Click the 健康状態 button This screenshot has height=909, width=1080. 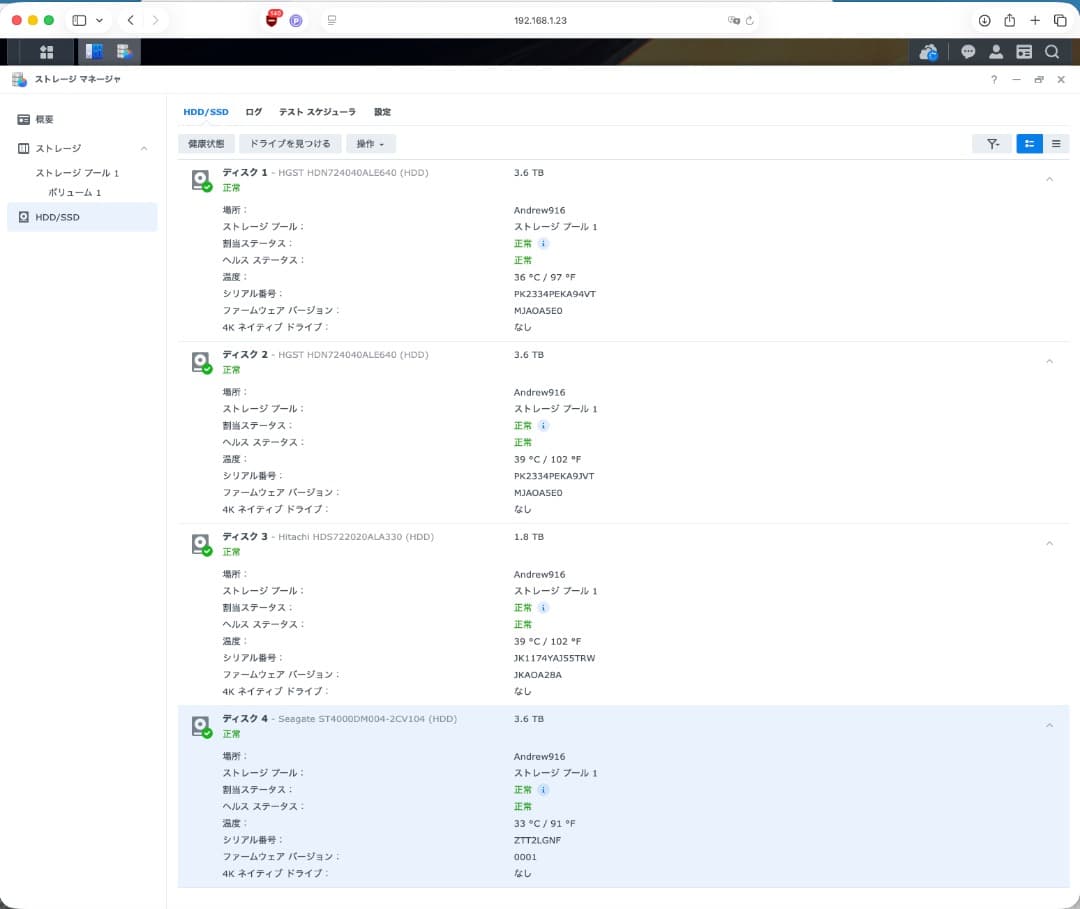205,143
